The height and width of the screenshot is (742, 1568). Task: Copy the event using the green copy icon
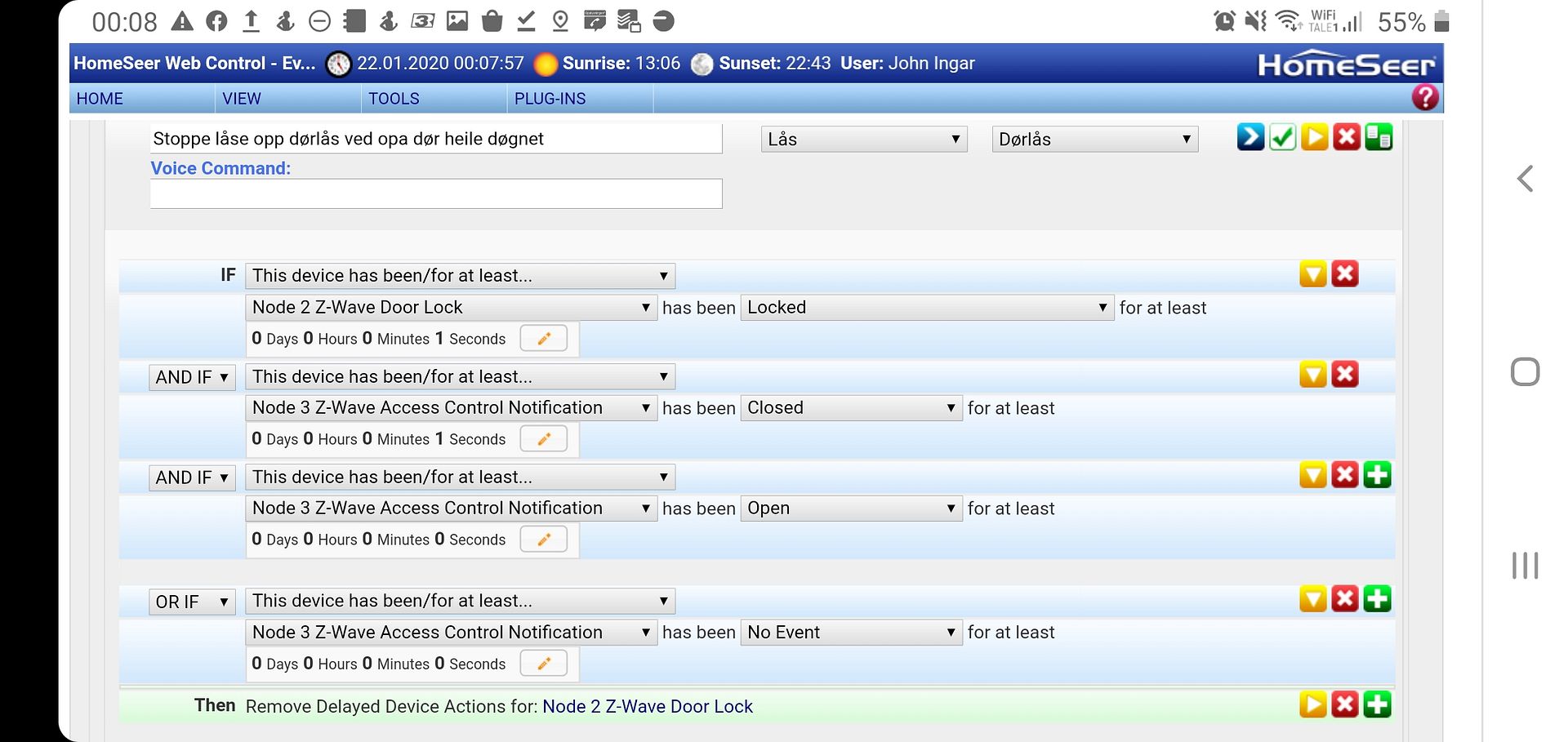click(x=1379, y=137)
